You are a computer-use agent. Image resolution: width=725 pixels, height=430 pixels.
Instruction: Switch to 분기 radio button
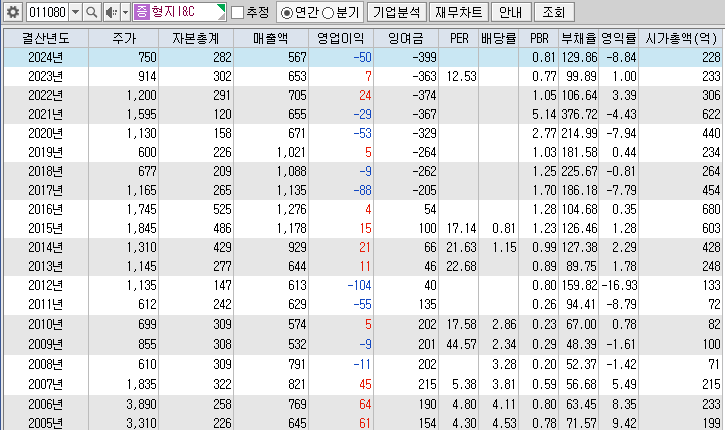(327, 13)
